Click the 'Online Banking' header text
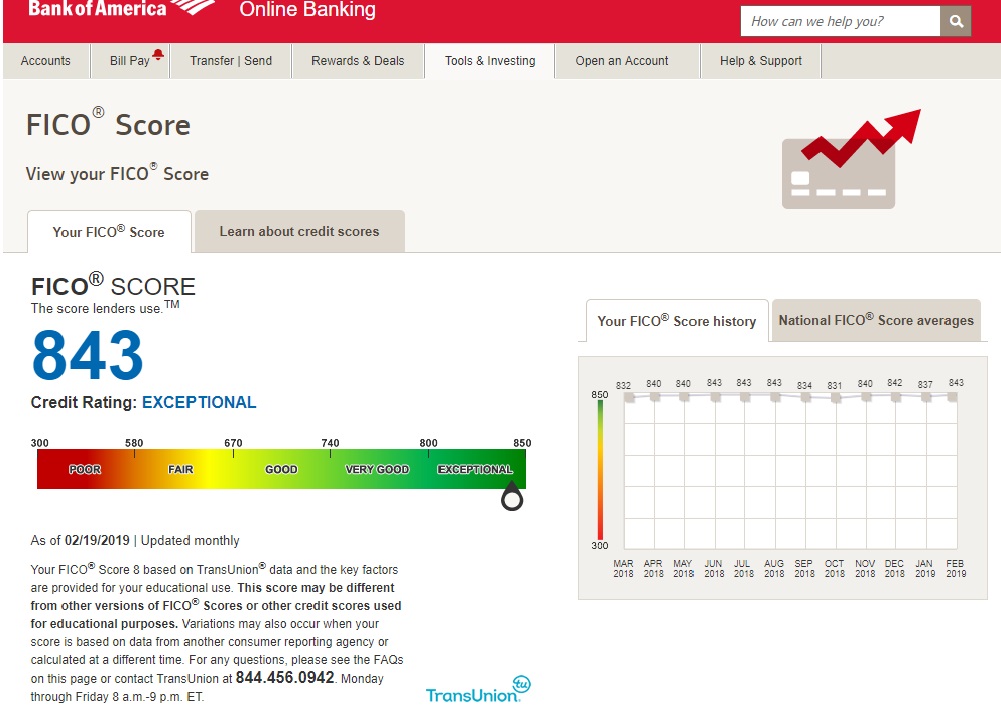Screen dimensions: 1001x722 pyautogui.click(x=308, y=10)
